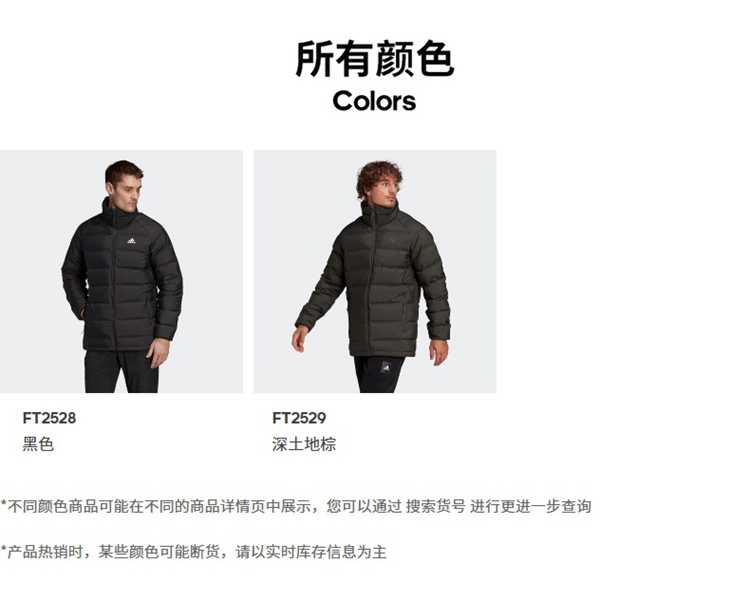The width and height of the screenshot is (750, 601).
Task: Select the 黑色 color label
Action: (38, 444)
